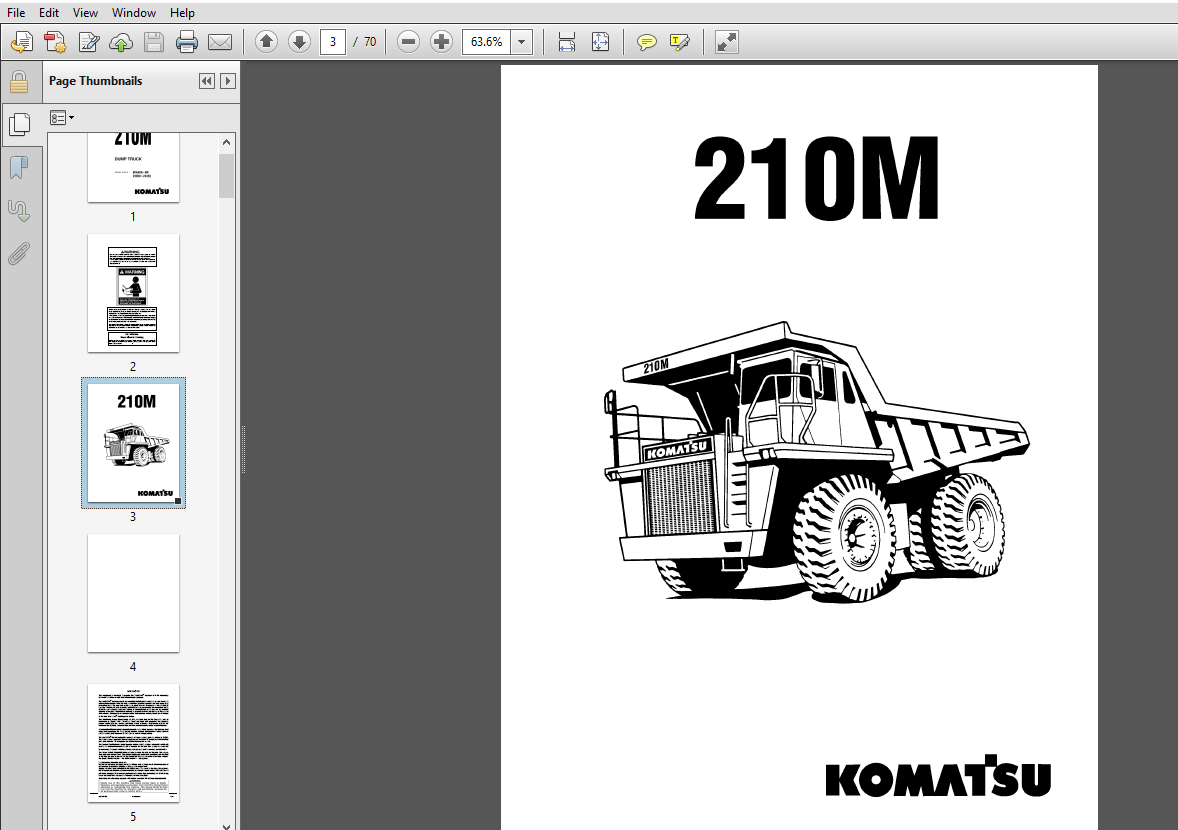The height and width of the screenshot is (830, 1178).
Task: Select page 5 text thumbnail
Action: pyautogui.click(x=133, y=743)
